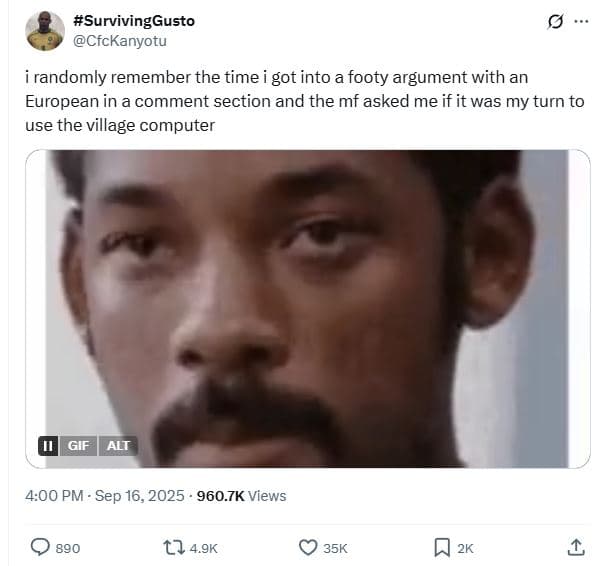605x566 pixels.
Task: Show the ALT image description
Action: point(118,446)
